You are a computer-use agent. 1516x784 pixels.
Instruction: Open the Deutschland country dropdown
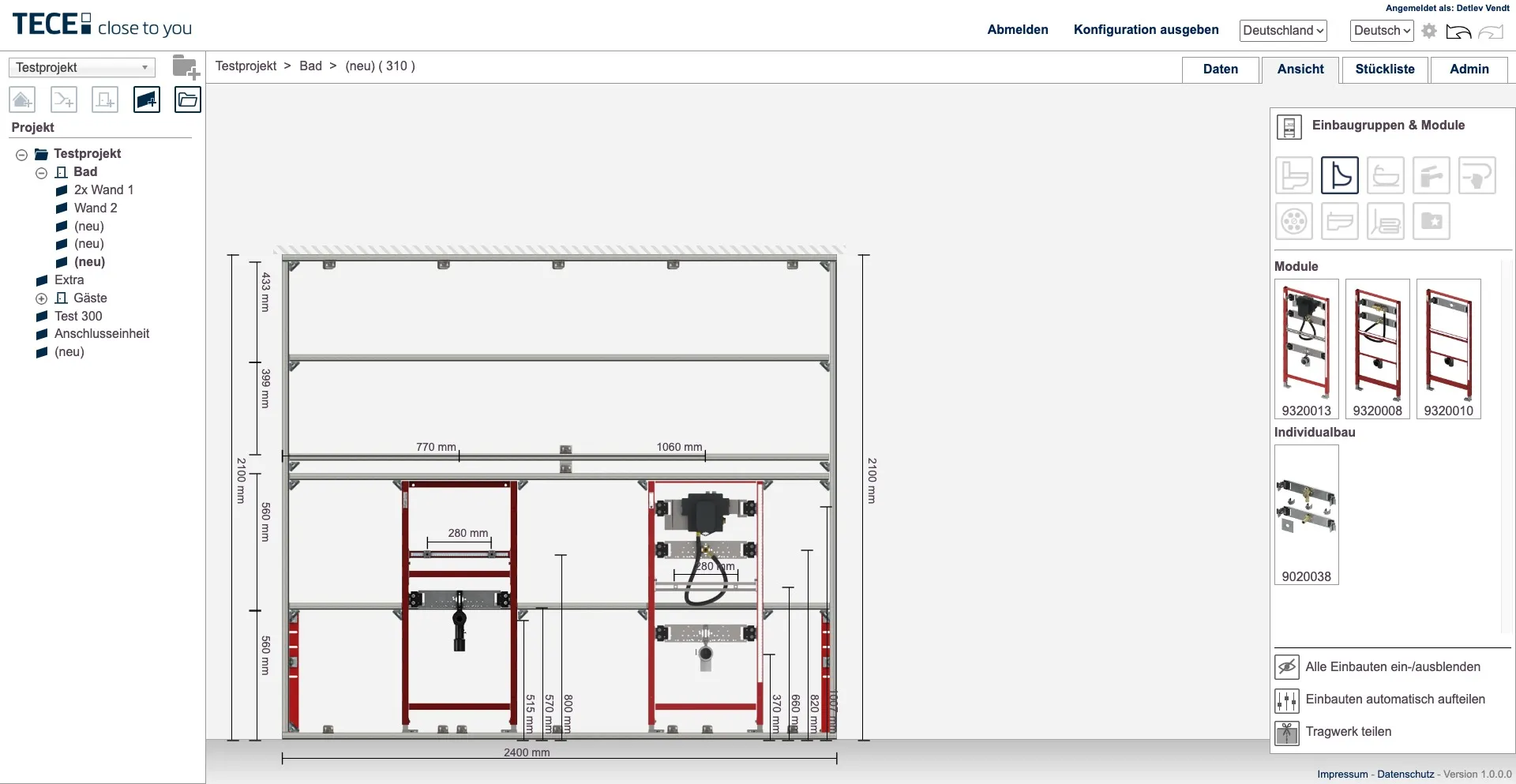point(1282,31)
